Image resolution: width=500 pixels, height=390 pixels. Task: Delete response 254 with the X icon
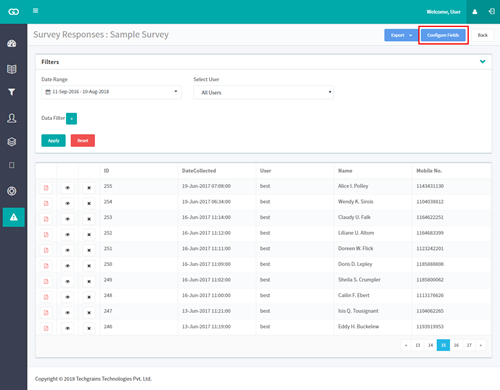89,203
